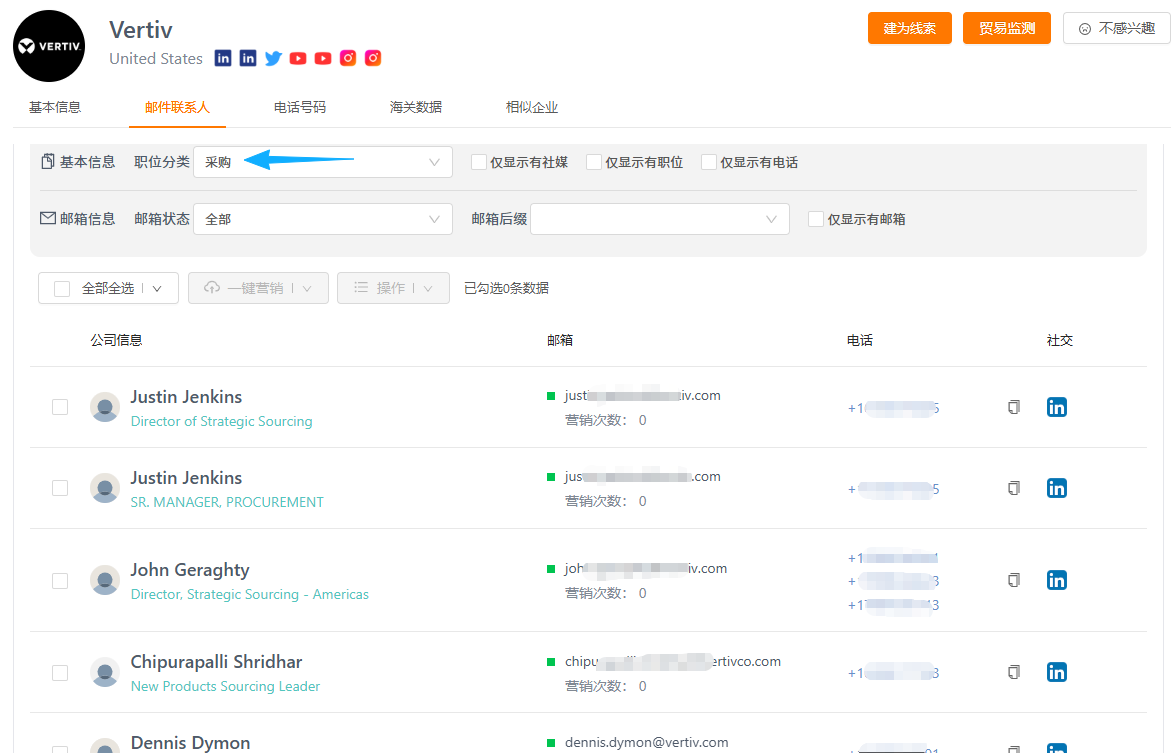Click the United States location text
This screenshot has height=753, width=1176.
pyautogui.click(x=156, y=58)
